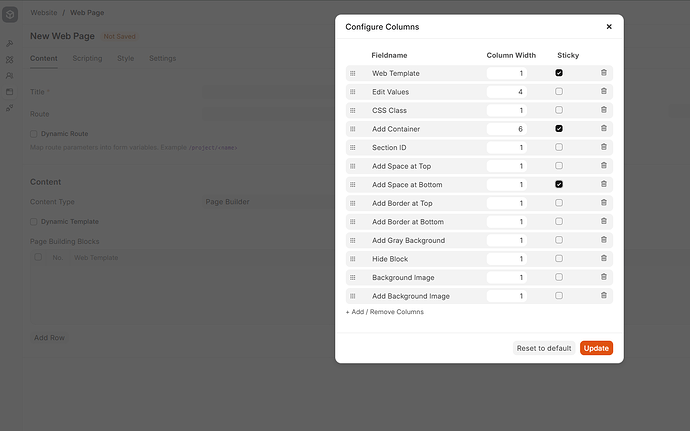Click Column Width field for CSS Class
Image resolution: width=690 pixels, height=431 pixels.
[506, 111]
